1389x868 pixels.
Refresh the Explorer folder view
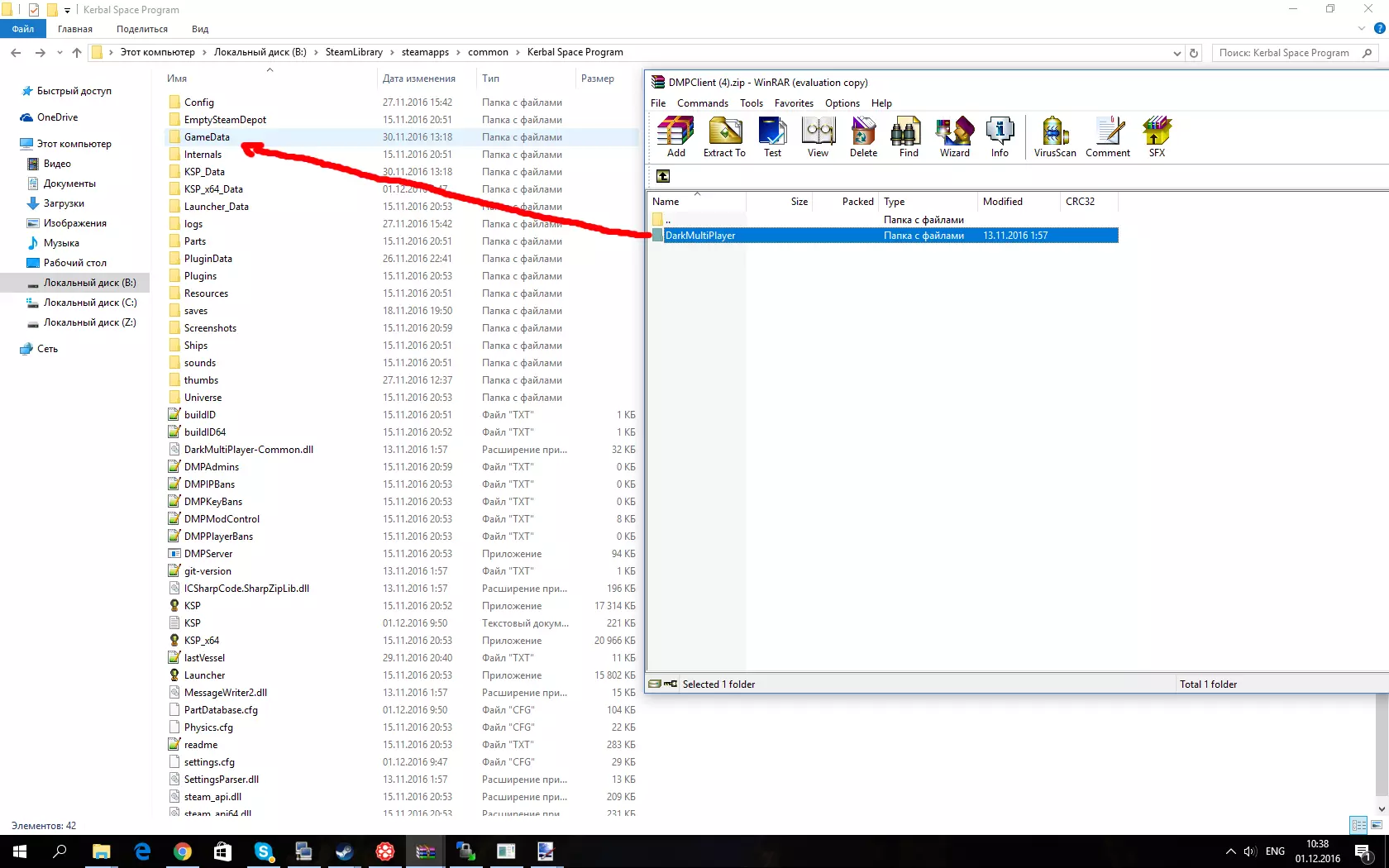click(1194, 53)
